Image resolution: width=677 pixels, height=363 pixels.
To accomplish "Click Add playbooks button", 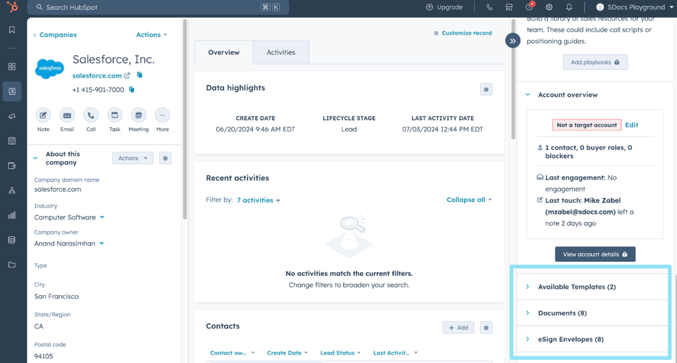I will coord(595,62).
